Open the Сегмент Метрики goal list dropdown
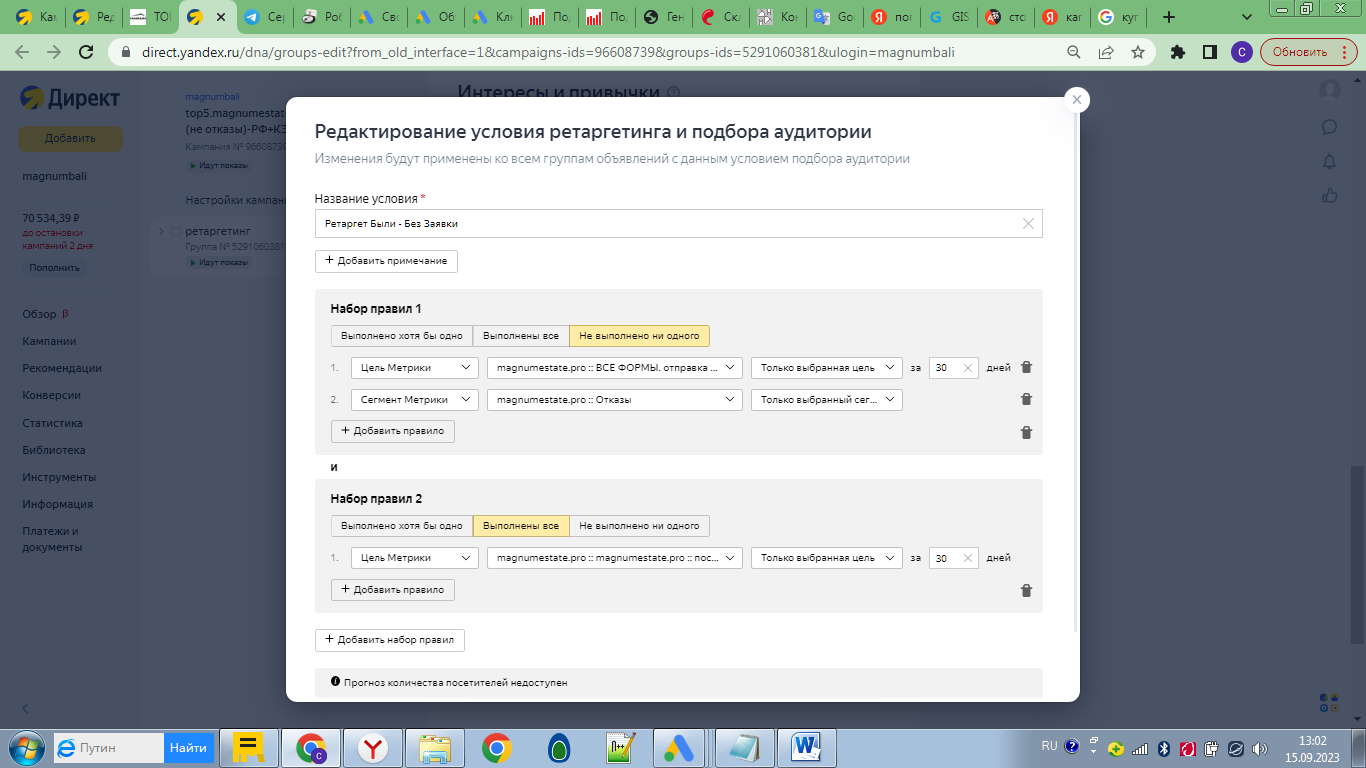Screen dimensions: 1366x768 614,399
